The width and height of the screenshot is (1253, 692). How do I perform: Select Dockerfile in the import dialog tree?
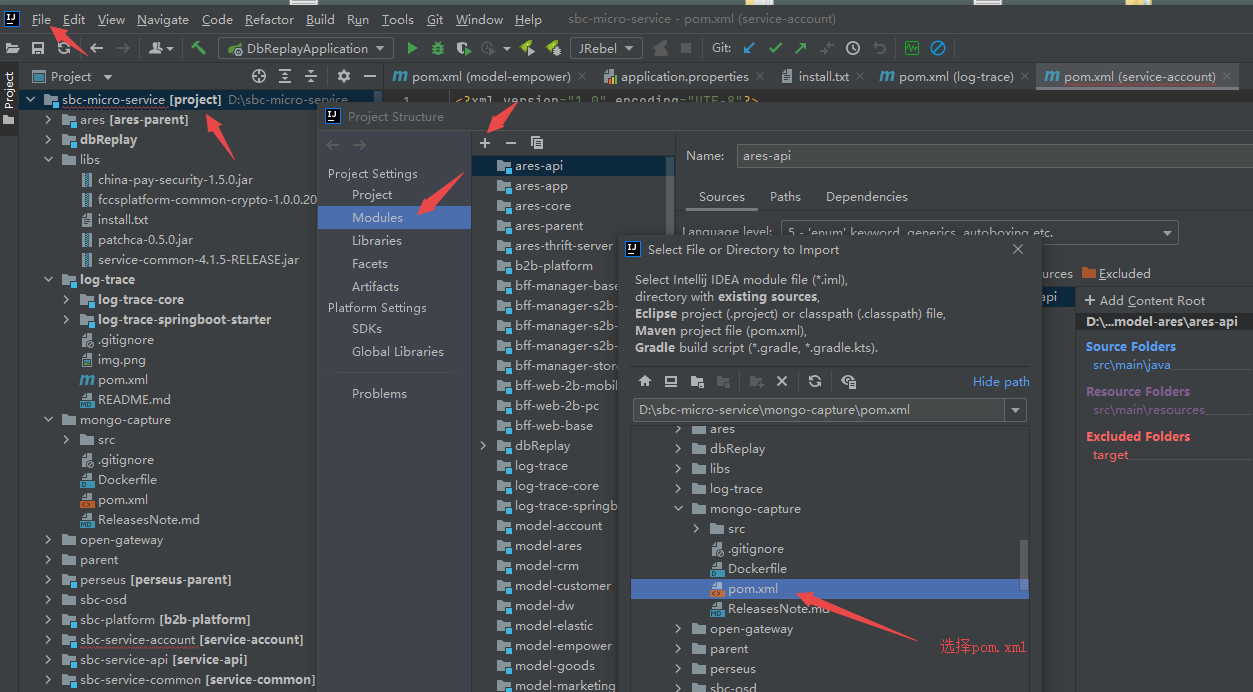pyautogui.click(x=757, y=569)
